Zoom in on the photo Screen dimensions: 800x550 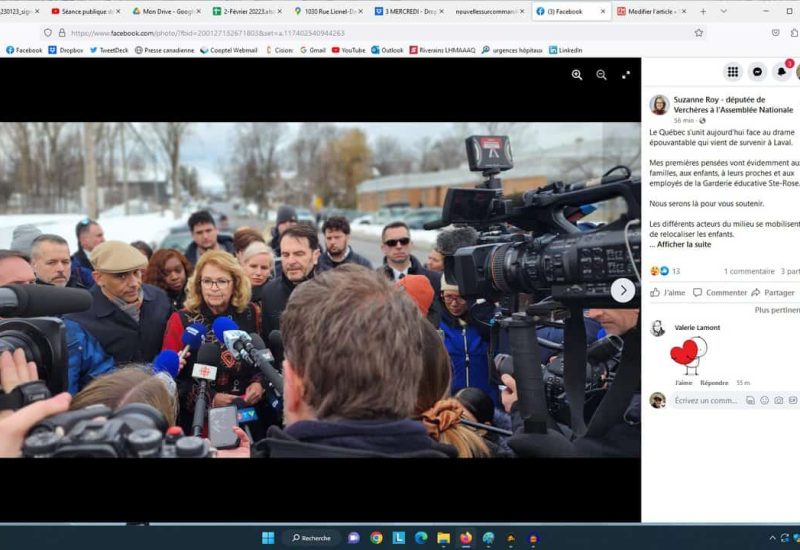pos(577,75)
